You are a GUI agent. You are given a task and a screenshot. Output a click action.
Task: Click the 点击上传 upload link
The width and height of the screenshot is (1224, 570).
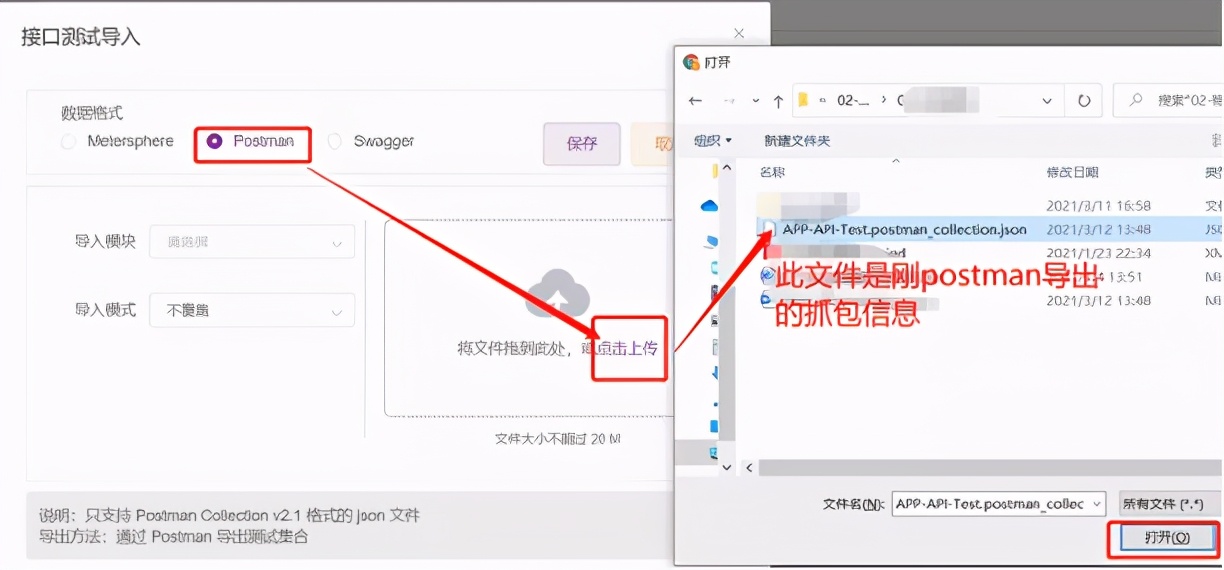[626, 348]
